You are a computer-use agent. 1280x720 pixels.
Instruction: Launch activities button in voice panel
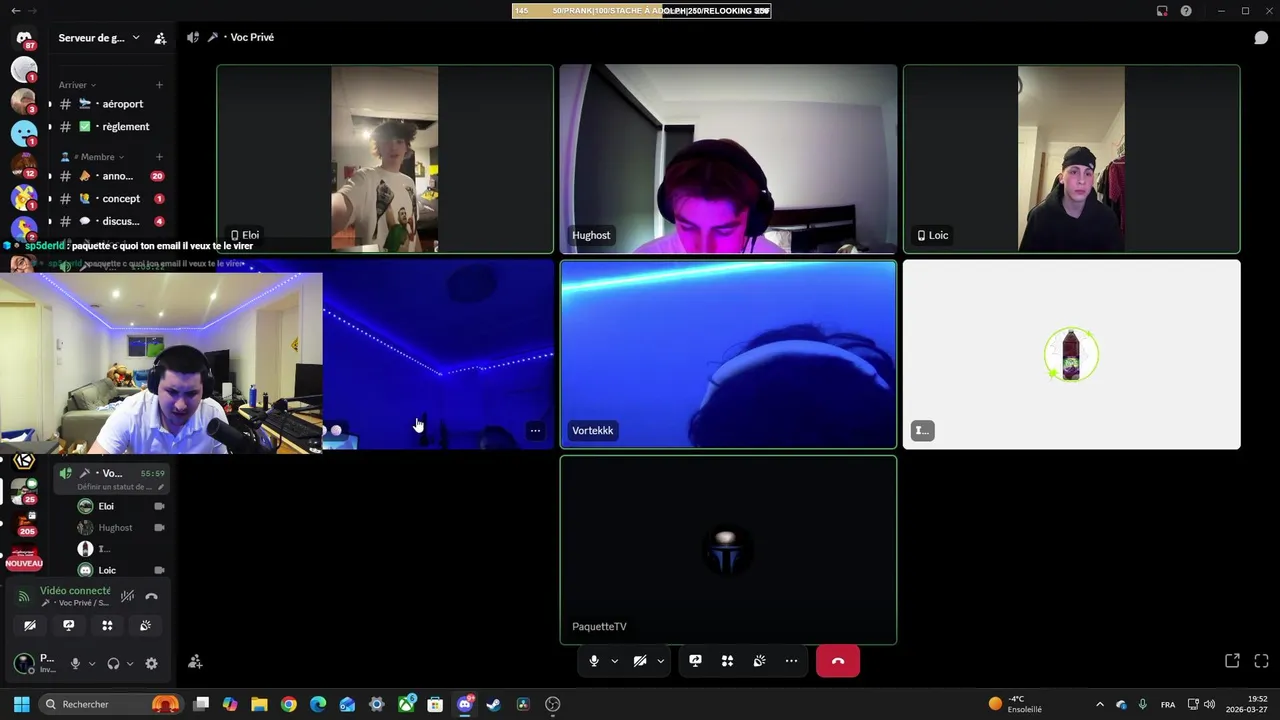pos(107,625)
